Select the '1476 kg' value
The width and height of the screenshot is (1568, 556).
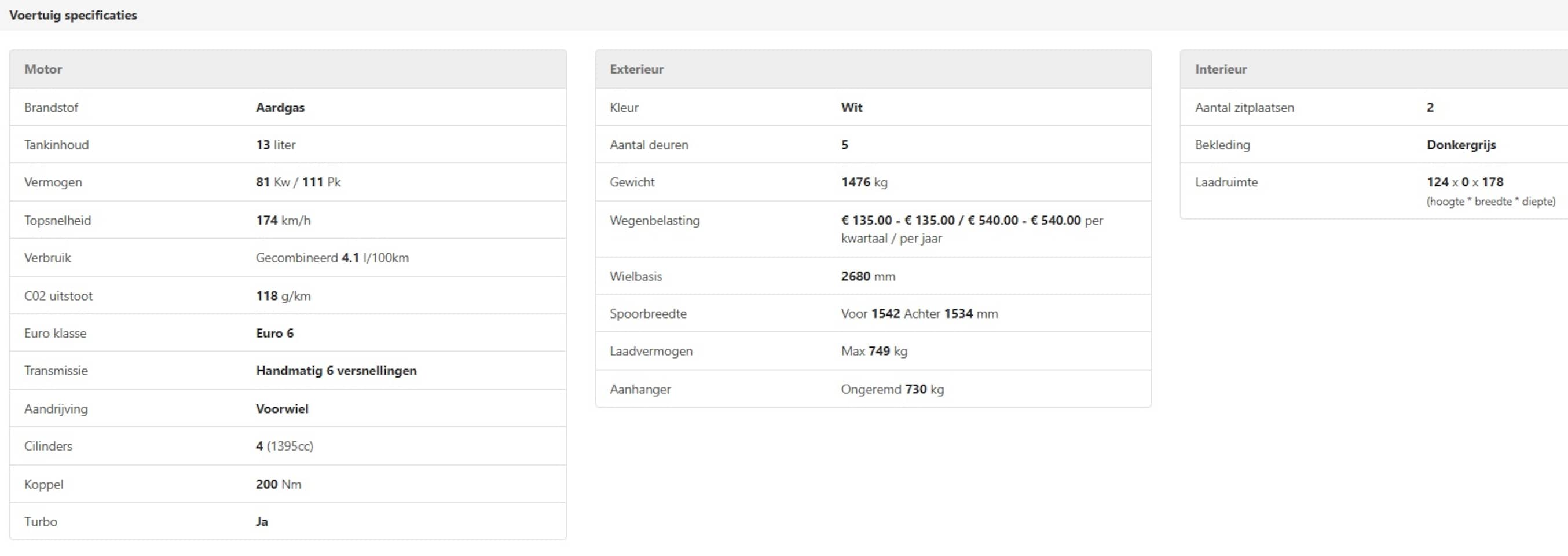click(864, 182)
